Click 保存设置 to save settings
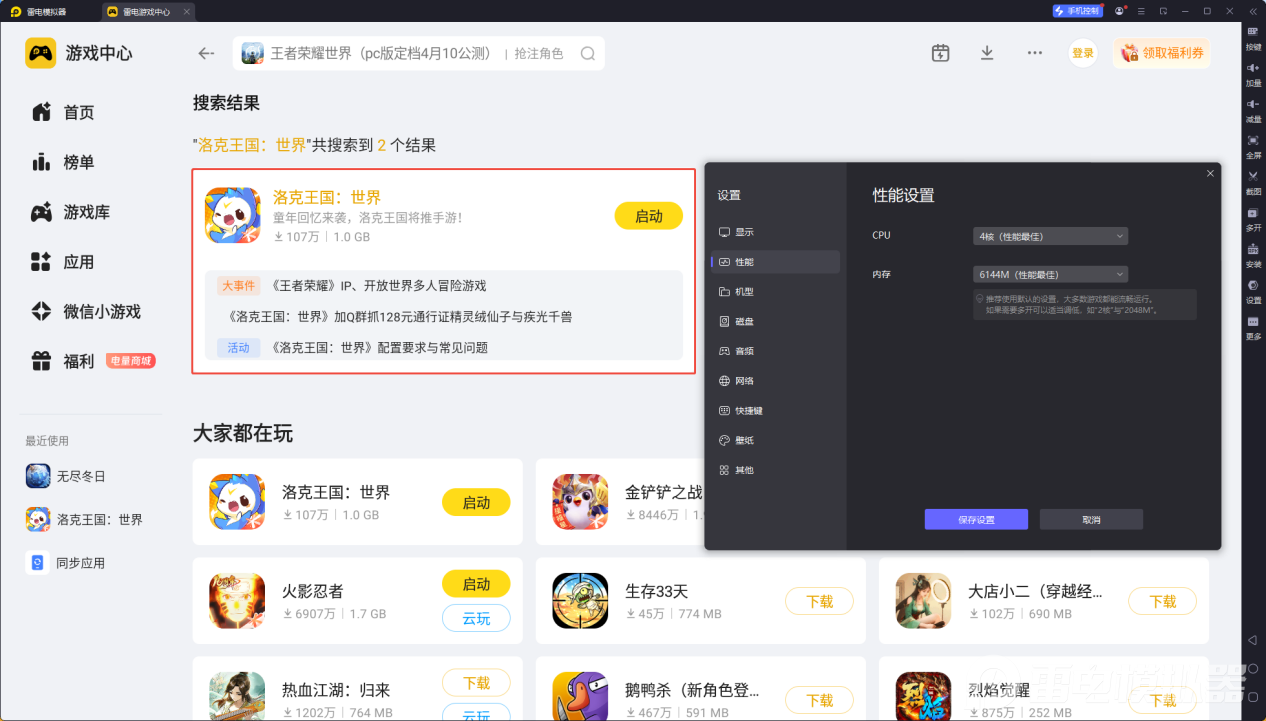Image resolution: width=1266 pixels, height=721 pixels. tap(976, 520)
